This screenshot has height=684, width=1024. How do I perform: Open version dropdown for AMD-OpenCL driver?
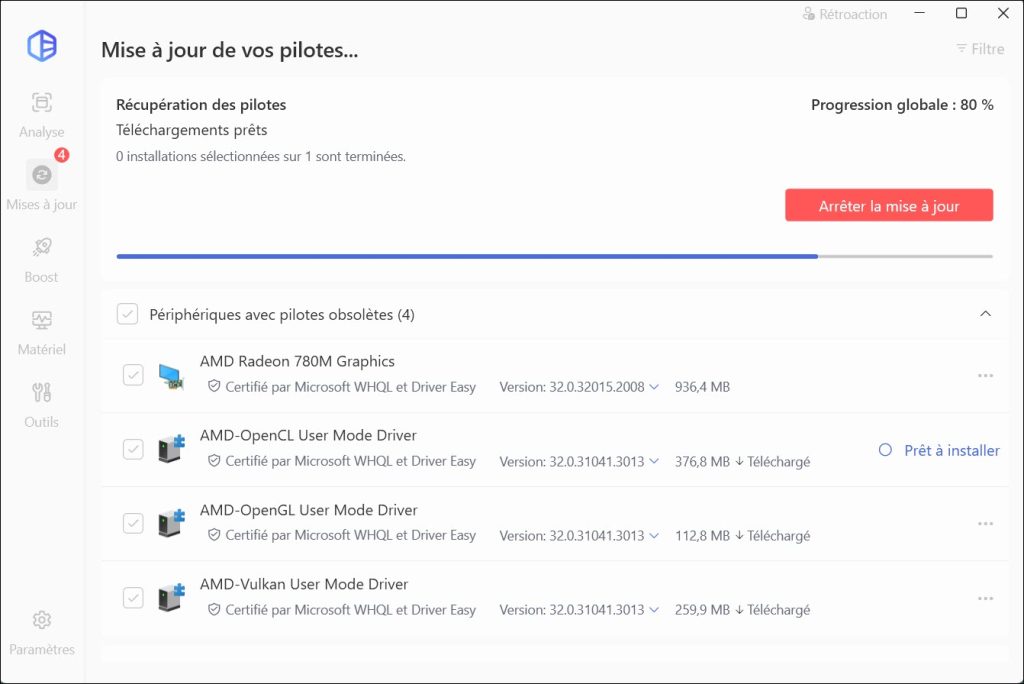654,461
